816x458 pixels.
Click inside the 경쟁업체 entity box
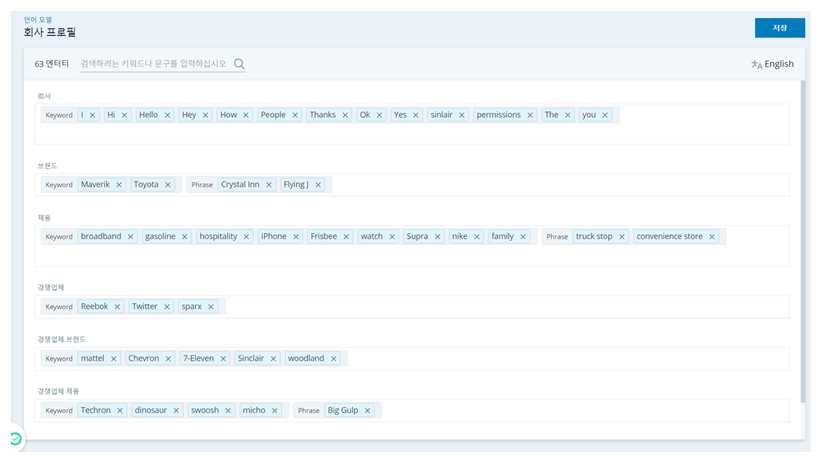point(412,307)
